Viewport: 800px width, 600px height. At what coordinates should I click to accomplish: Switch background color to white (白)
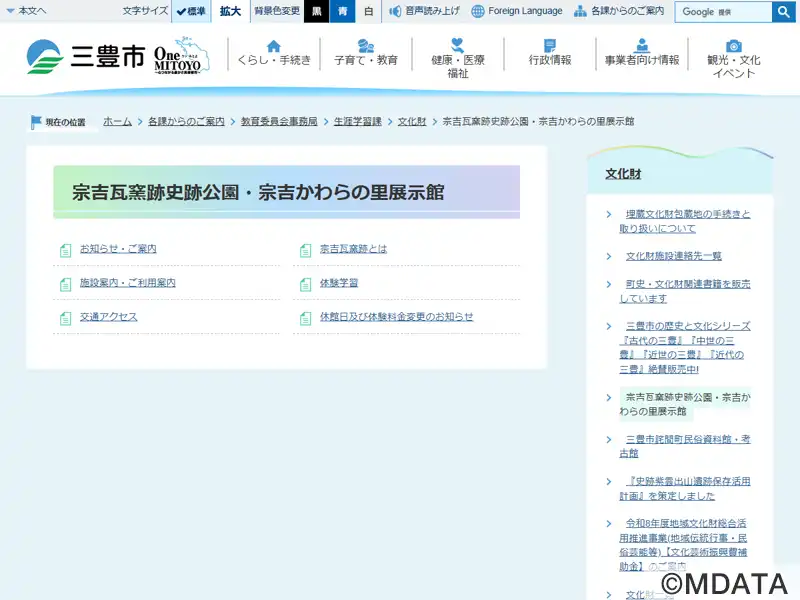pos(368,12)
